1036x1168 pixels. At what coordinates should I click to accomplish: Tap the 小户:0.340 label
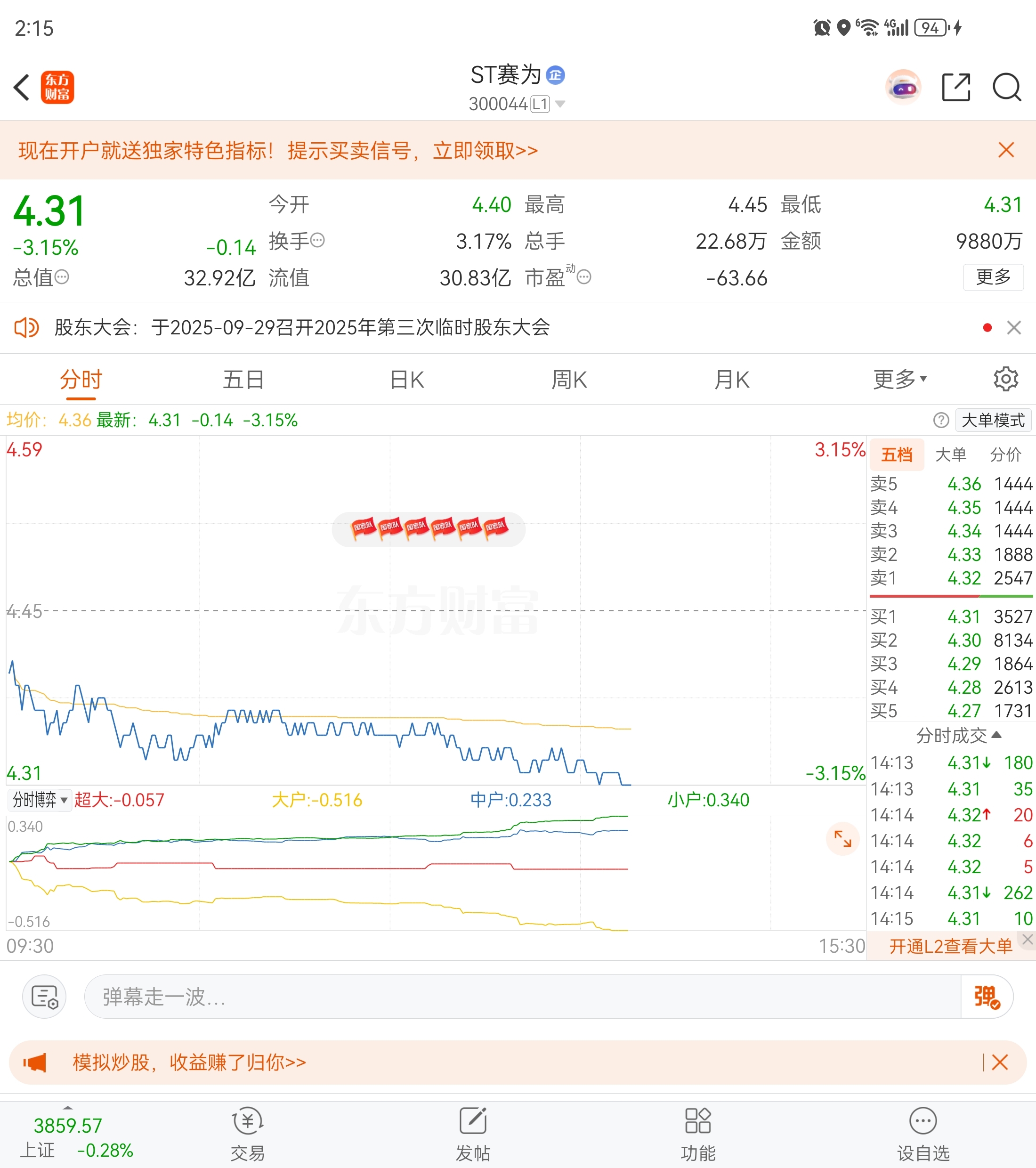[709, 800]
